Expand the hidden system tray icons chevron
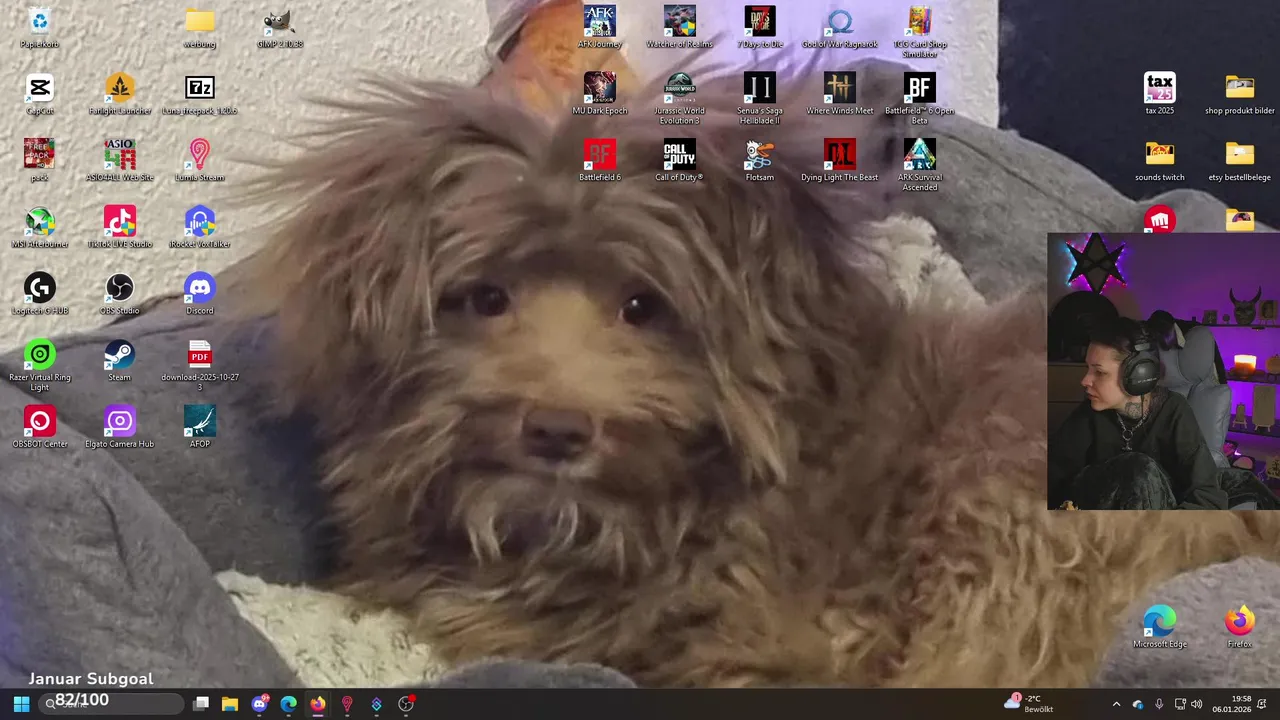The image size is (1280, 720). click(x=1117, y=704)
